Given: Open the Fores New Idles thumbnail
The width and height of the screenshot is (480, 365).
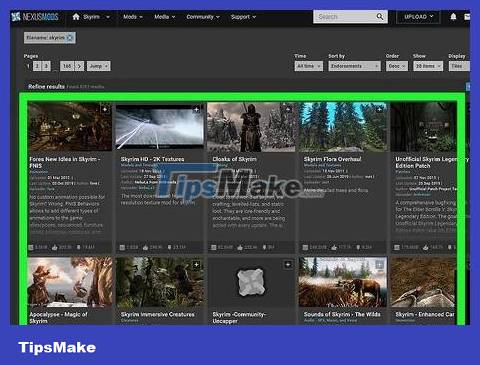Looking at the screenshot, I should point(70,127).
